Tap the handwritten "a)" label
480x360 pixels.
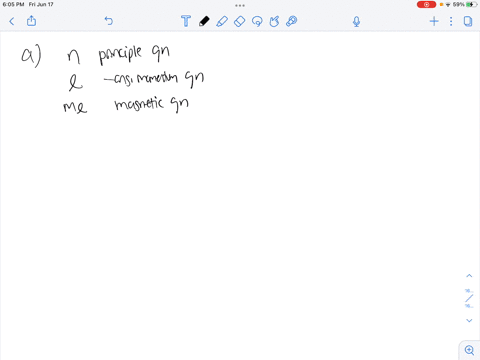pos(31,55)
